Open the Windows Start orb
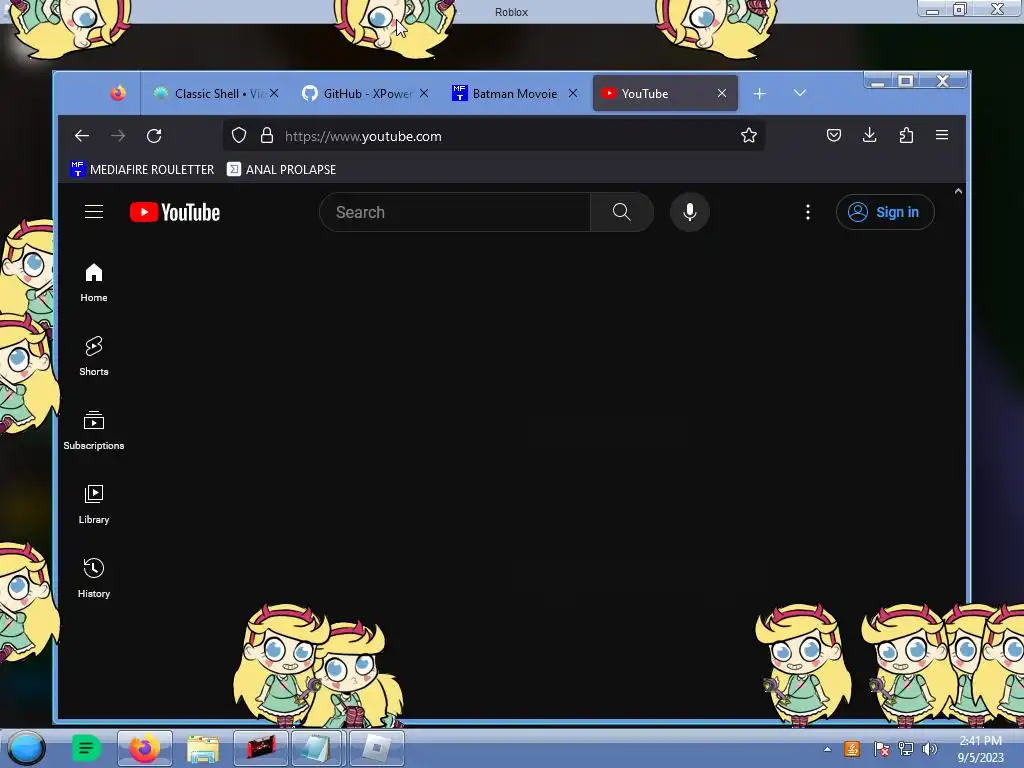This screenshot has width=1024, height=768. [27, 748]
